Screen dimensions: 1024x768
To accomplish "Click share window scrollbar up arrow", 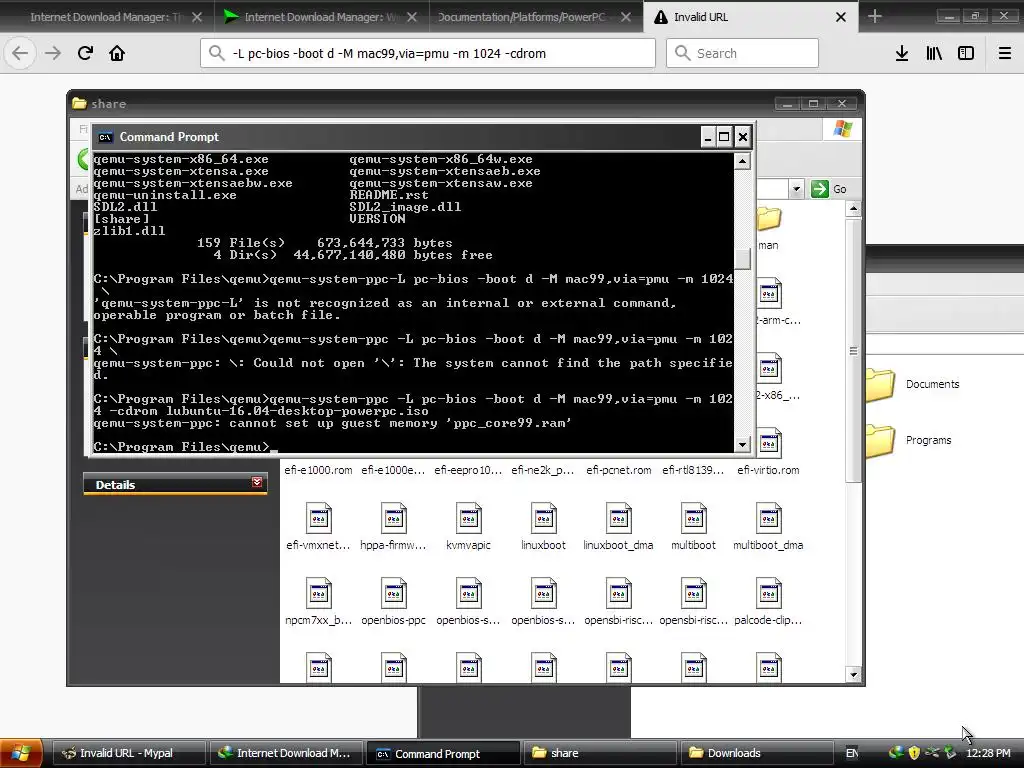I will 853,209.
